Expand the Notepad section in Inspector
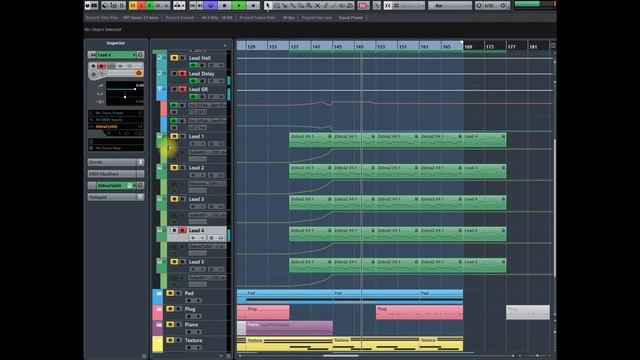 pos(116,197)
